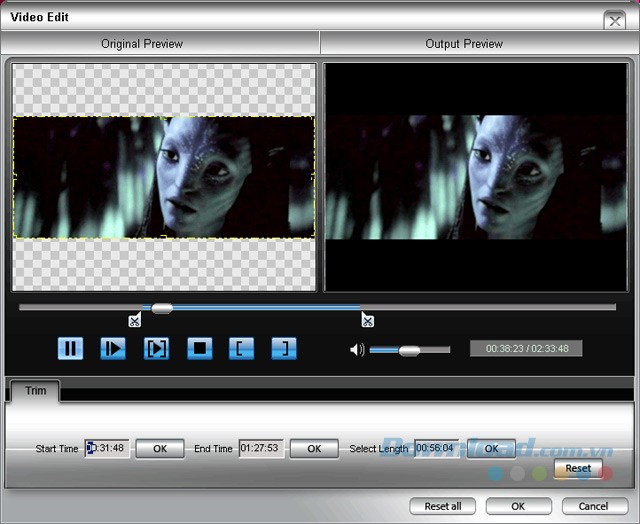Stop the video with the square icon
640x524 pixels.
point(200,348)
